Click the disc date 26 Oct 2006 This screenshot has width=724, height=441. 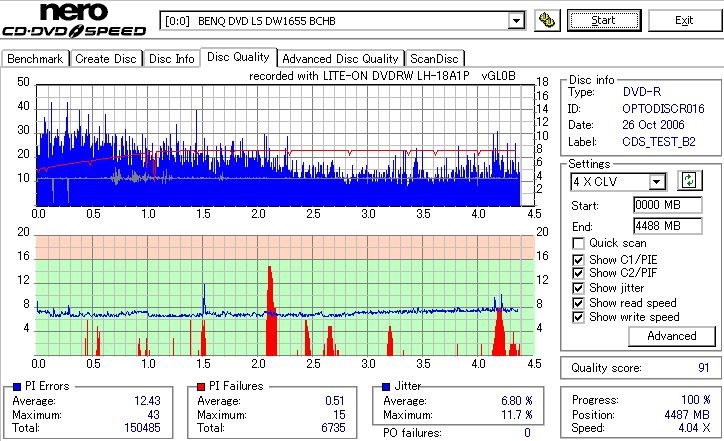[x=653, y=125]
